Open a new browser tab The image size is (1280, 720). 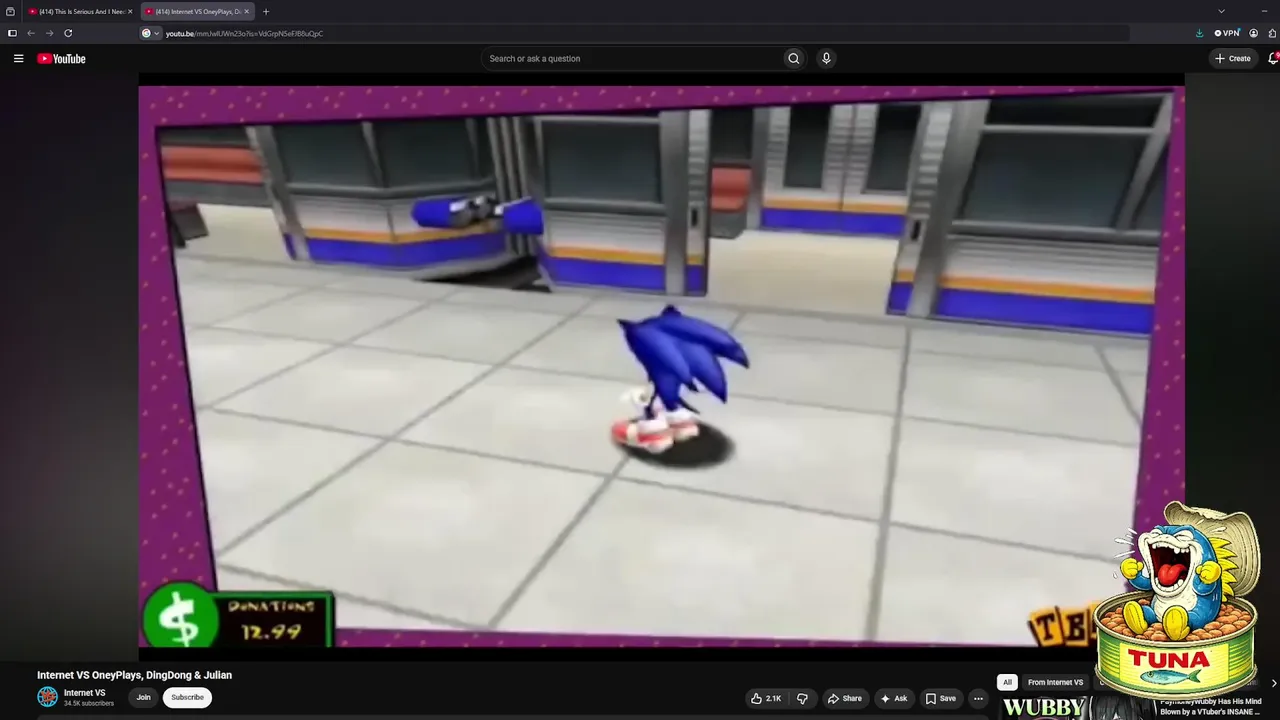tap(266, 12)
